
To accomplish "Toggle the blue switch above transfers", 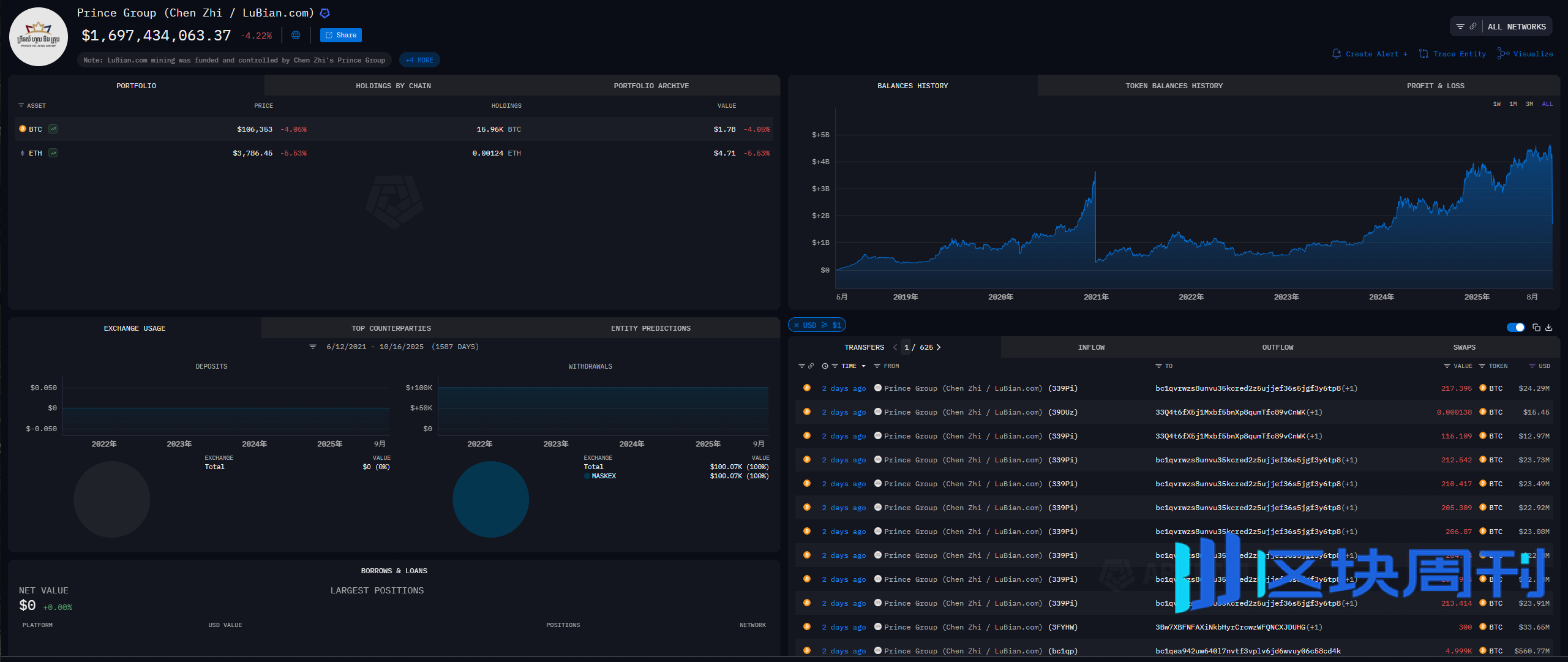I will (x=1516, y=327).
